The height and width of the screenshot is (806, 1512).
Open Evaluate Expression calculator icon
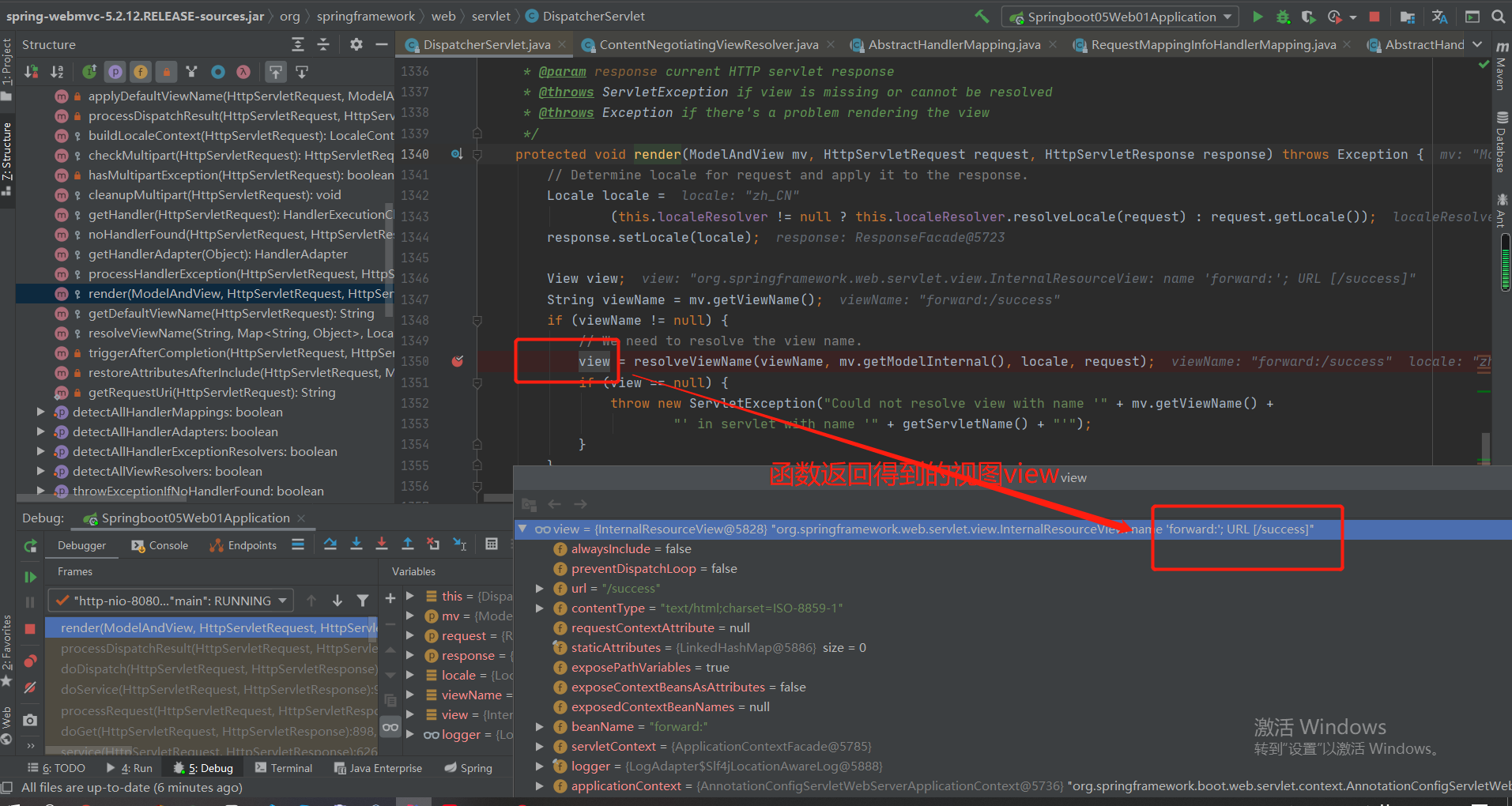492,544
